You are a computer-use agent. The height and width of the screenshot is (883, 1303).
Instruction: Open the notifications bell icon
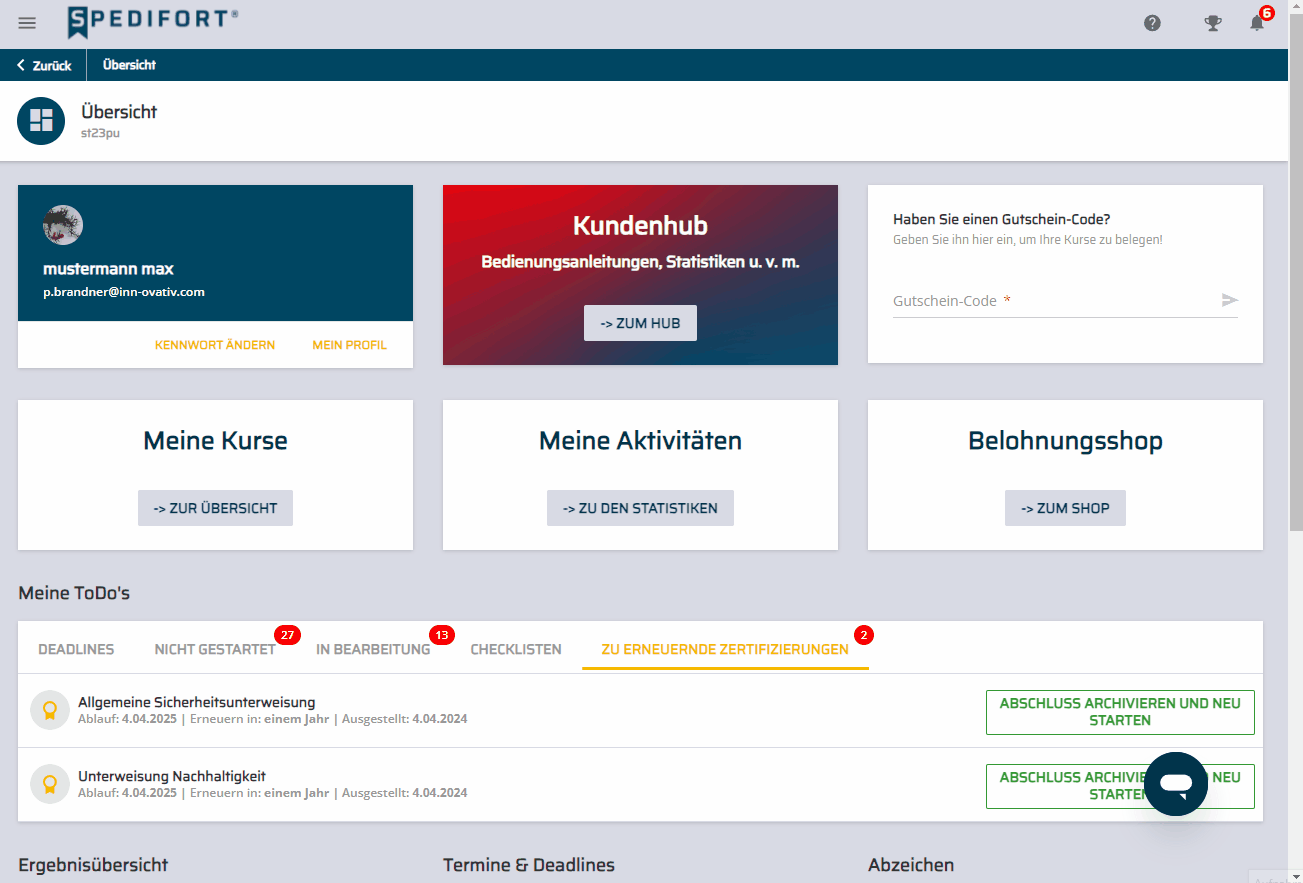coord(1257,23)
